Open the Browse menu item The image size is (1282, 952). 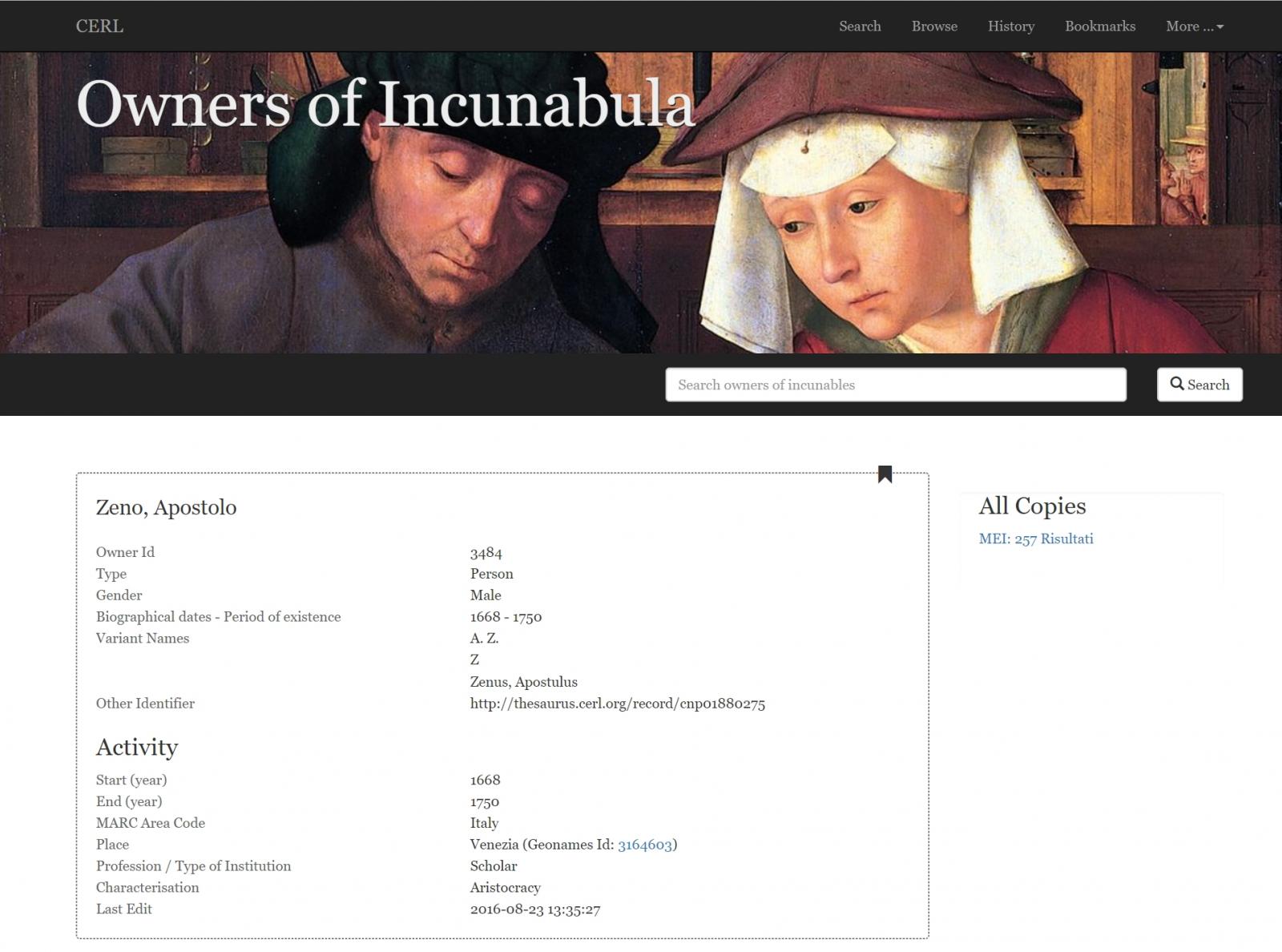pos(934,26)
